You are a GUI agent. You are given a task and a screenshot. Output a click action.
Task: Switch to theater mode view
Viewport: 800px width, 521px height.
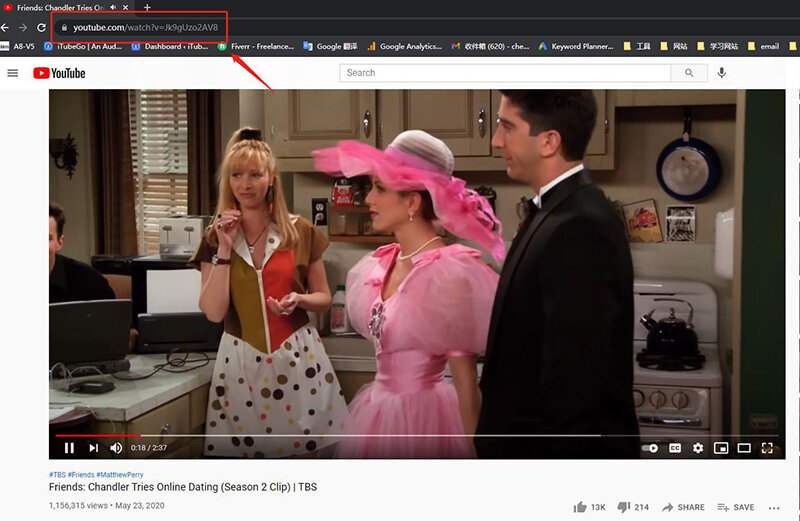pos(744,448)
